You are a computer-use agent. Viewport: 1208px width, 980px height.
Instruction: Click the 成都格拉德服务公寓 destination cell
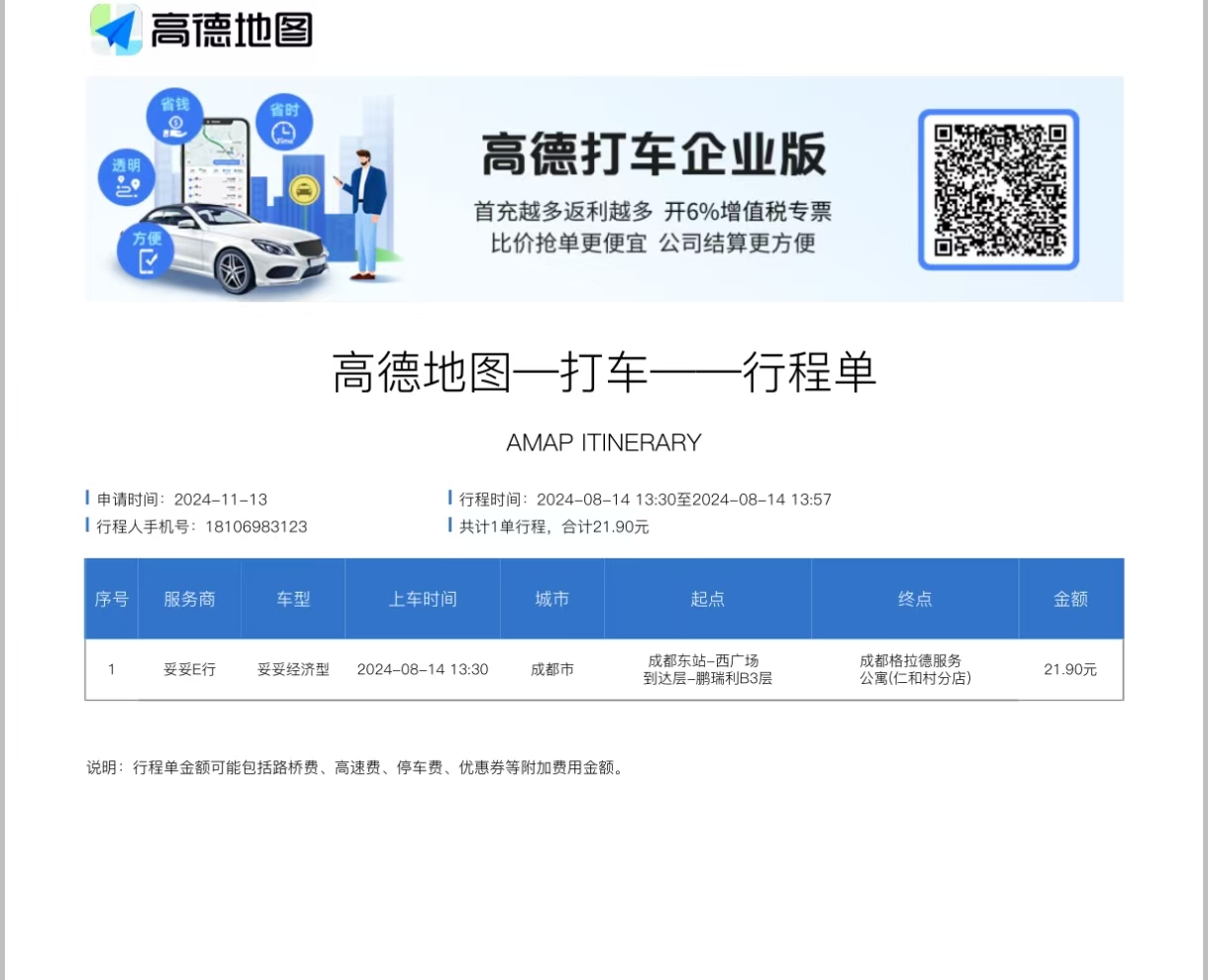click(914, 669)
